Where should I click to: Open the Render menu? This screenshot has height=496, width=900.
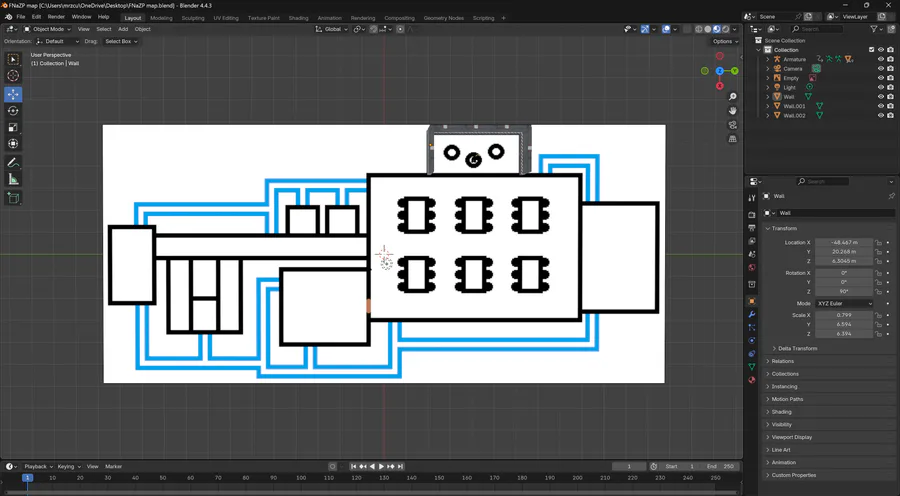point(56,17)
